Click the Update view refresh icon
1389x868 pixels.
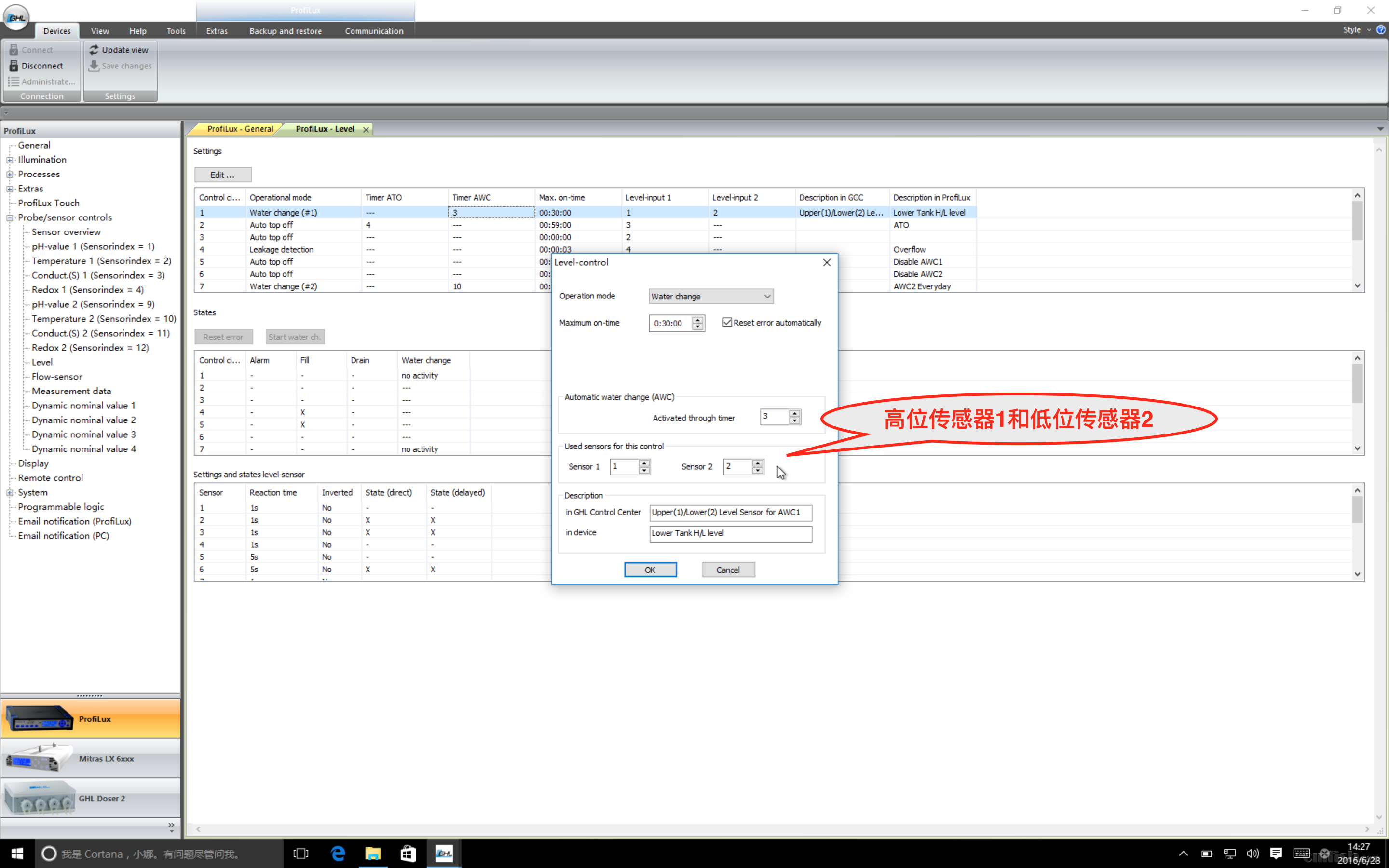(x=94, y=50)
